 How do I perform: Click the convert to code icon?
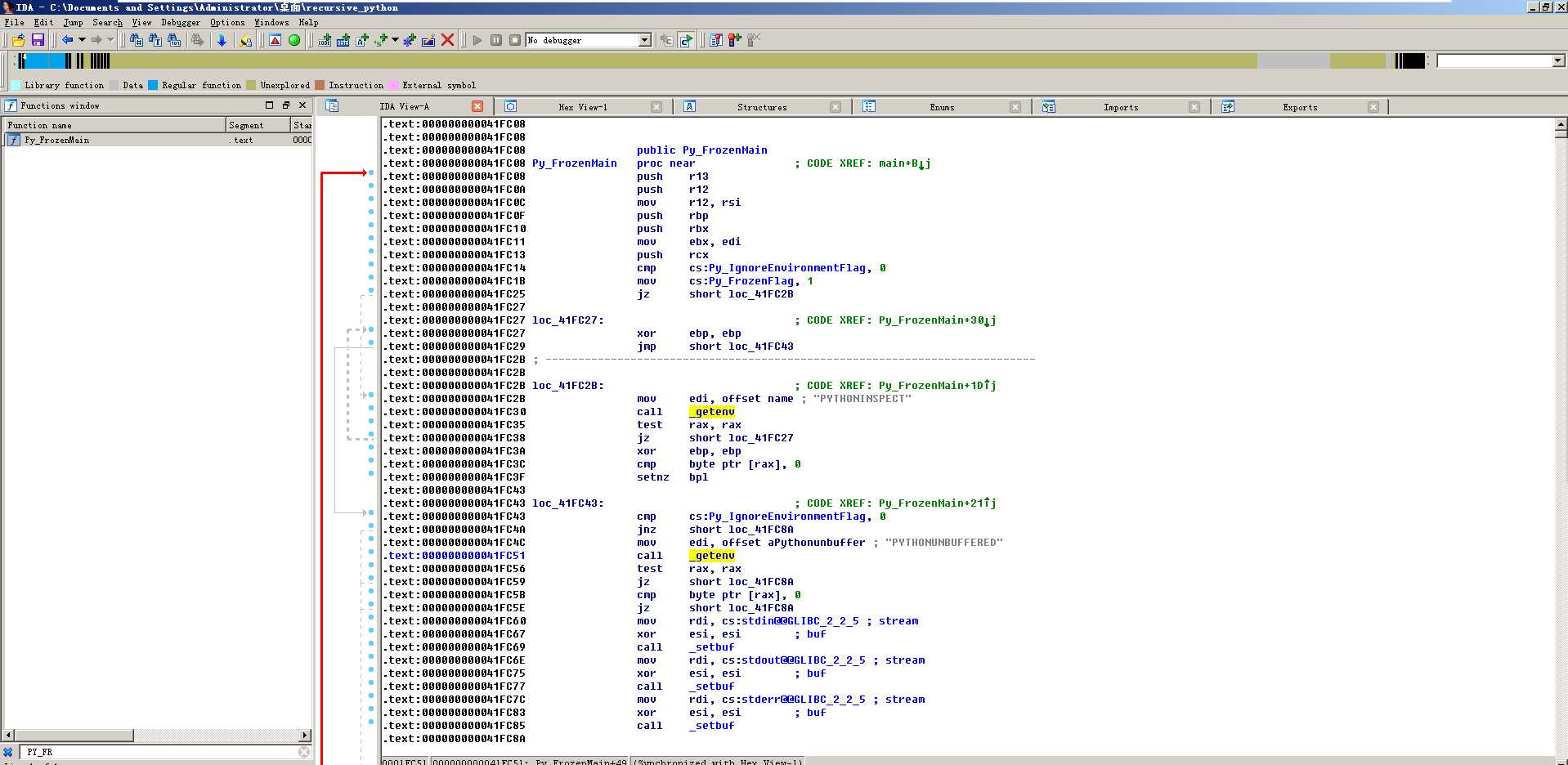point(325,40)
